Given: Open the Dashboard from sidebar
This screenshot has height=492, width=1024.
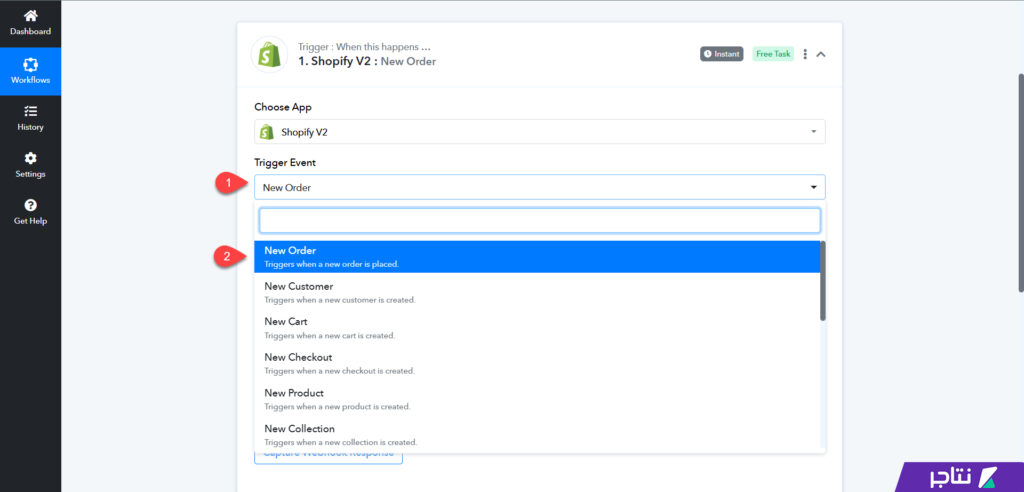Looking at the screenshot, I should [x=30, y=23].
